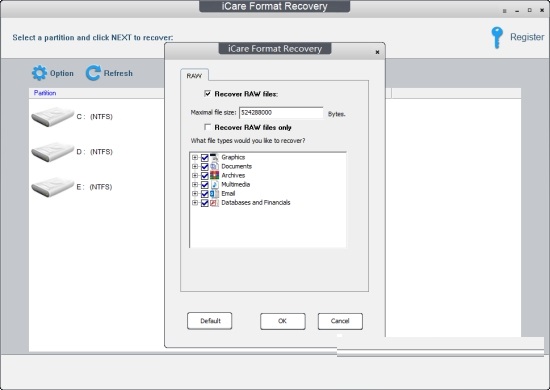Select the C: drive icon

(53, 117)
